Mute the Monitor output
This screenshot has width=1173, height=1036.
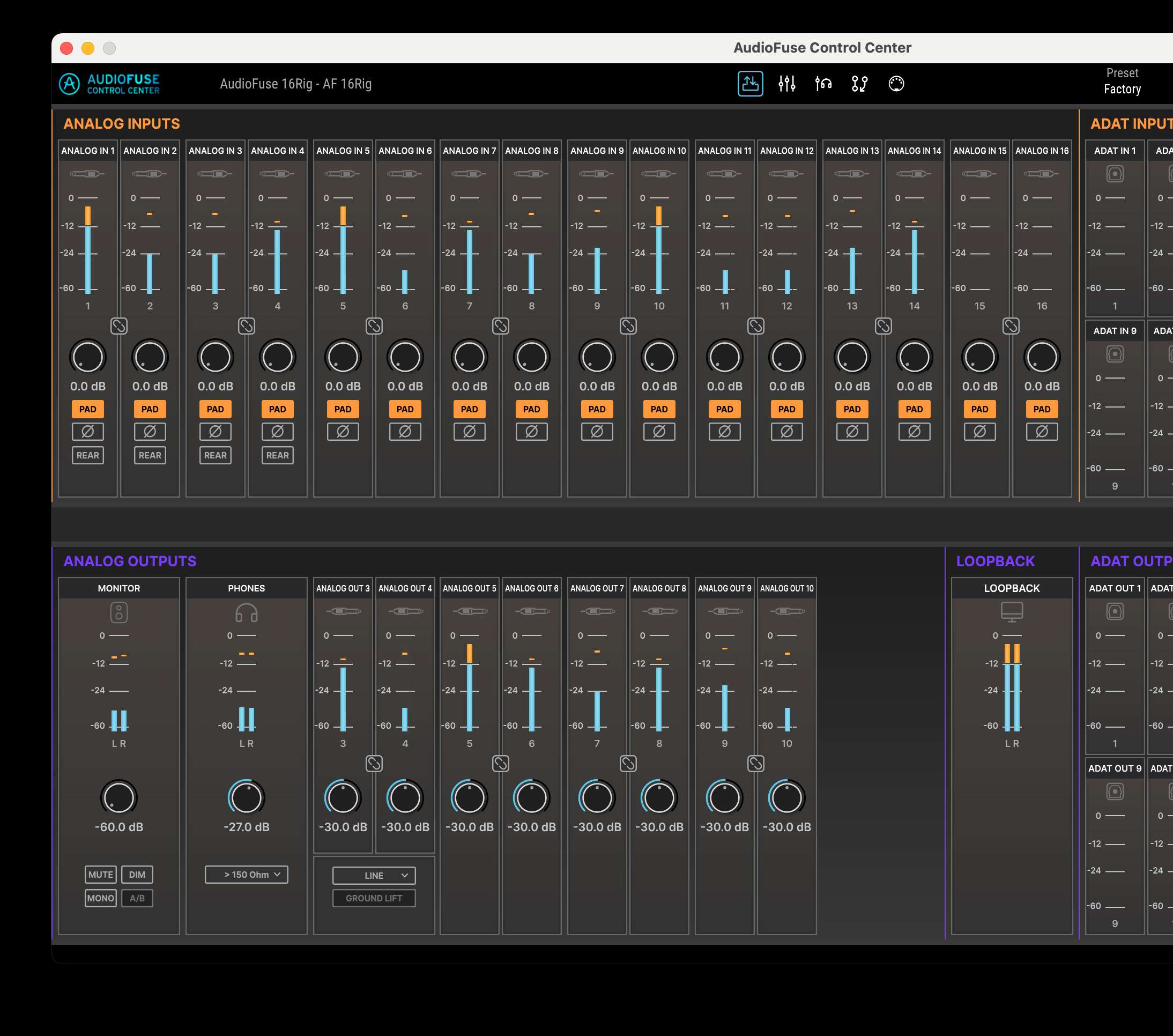click(x=100, y=875)
